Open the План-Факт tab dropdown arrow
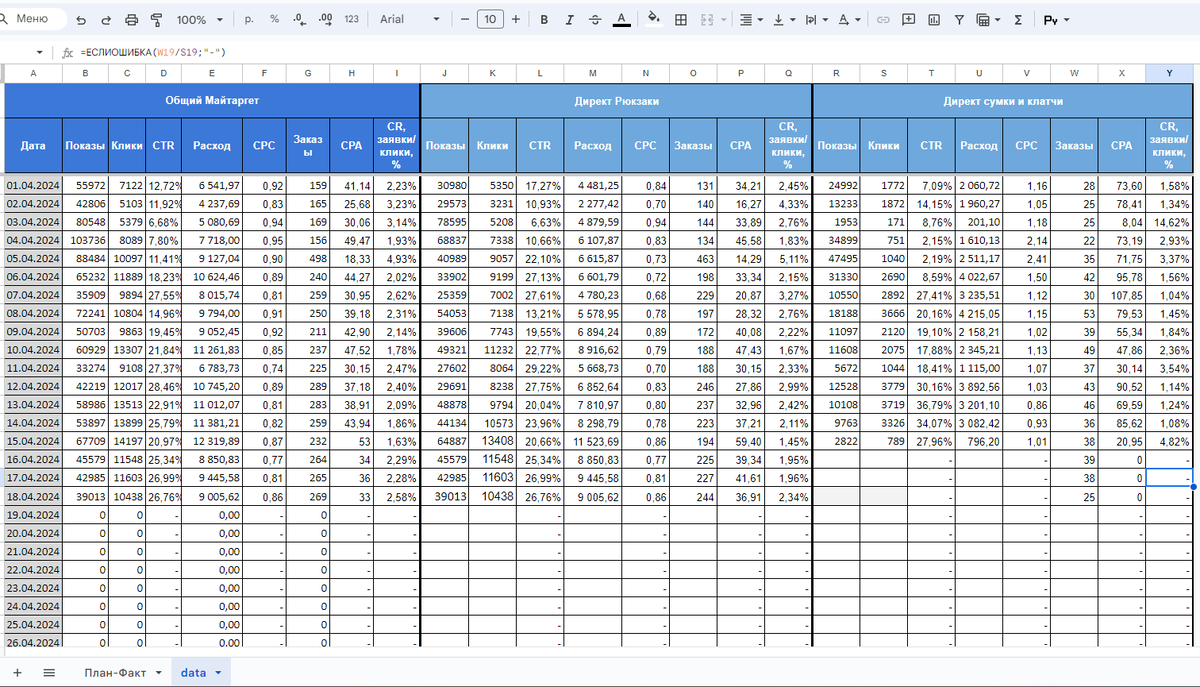The width and height of the screenshot is (1200, 687). coord(158,673)
